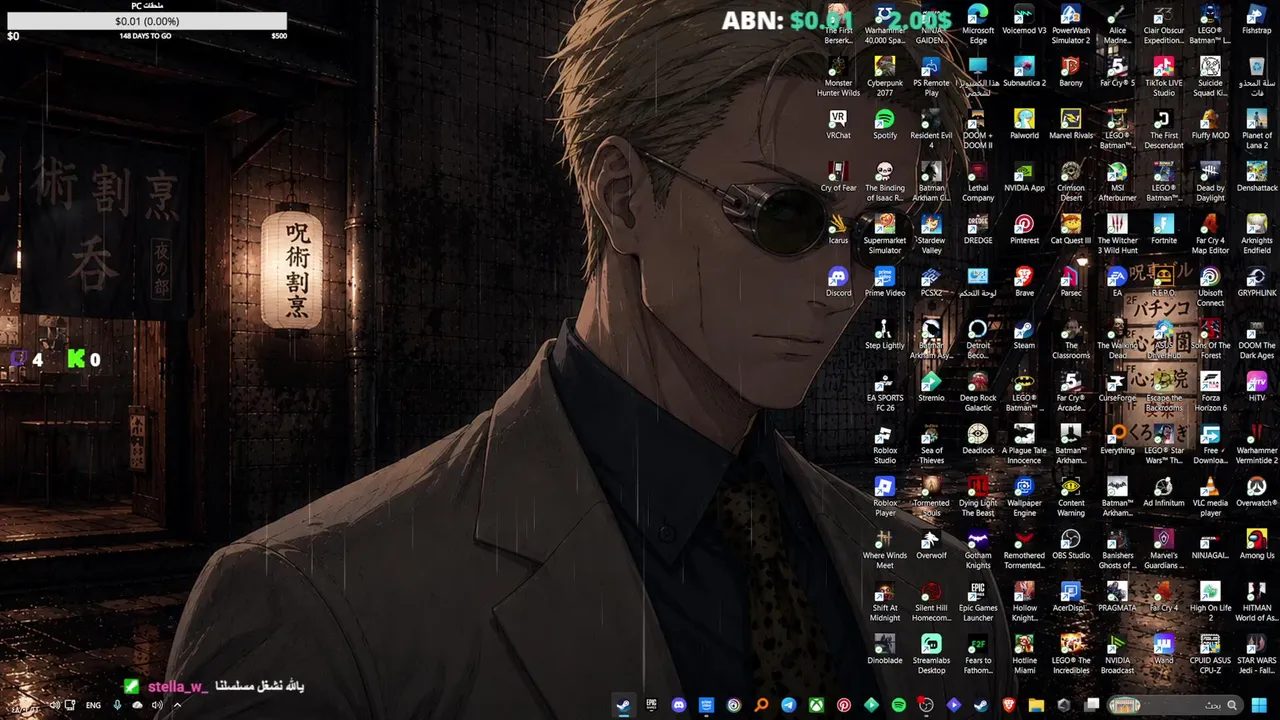Select the VRChat desktop icon
This screenshot has height=720, width=1280.
[838, 125]
